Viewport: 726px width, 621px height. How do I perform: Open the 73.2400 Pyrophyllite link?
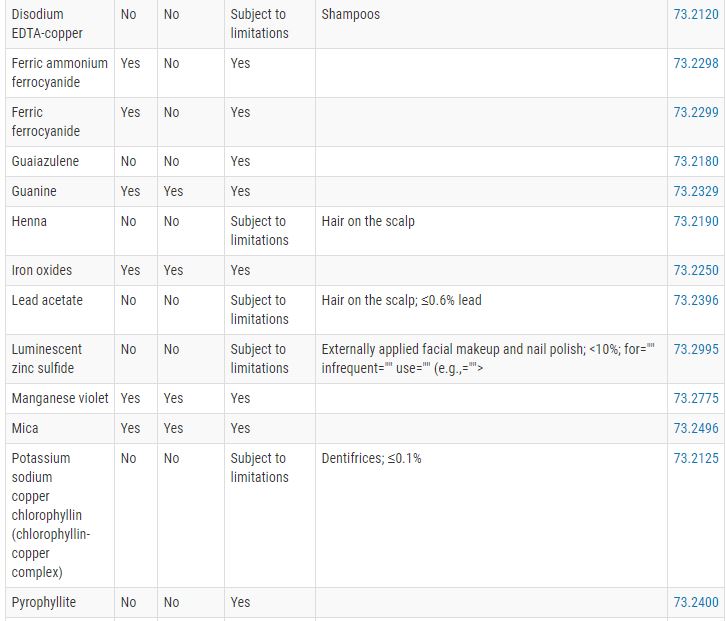pyautogui.click(x=696, y=602)
